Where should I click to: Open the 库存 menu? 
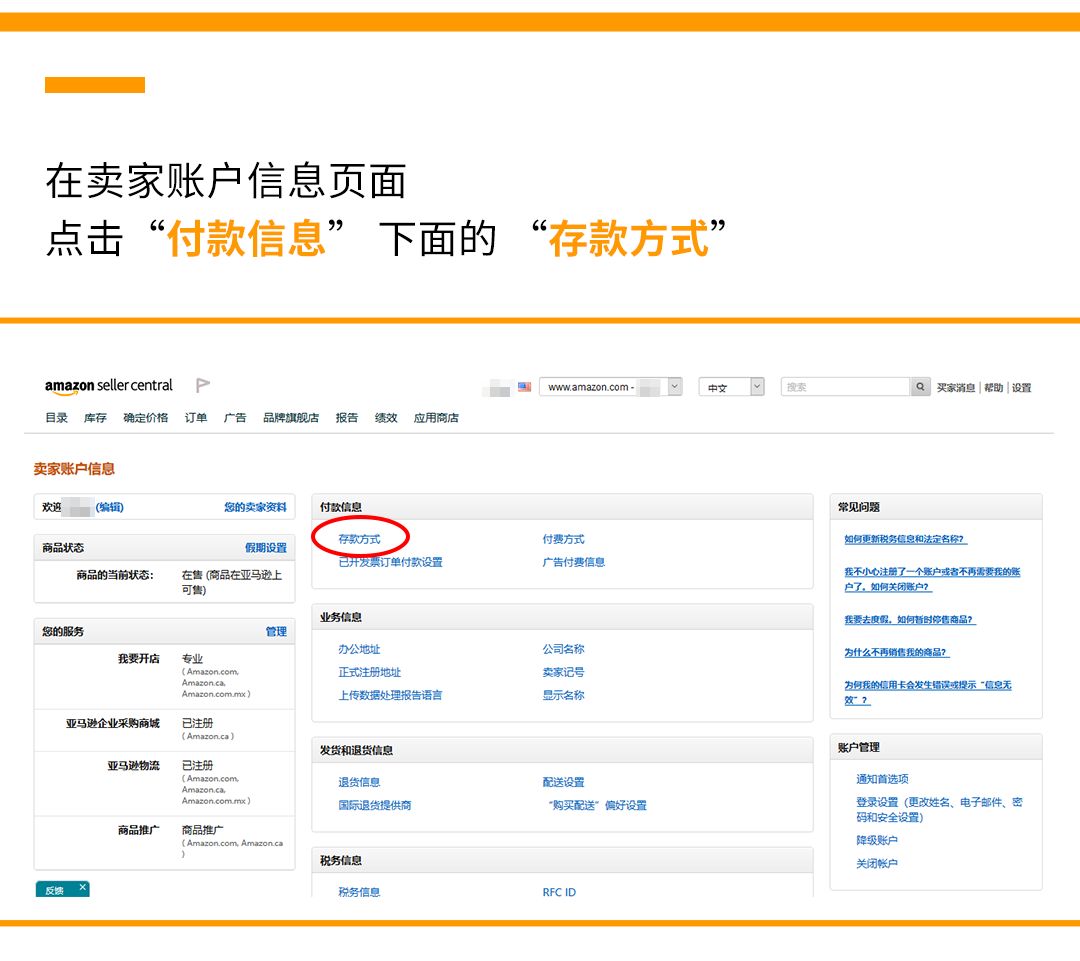pos(95,417)
